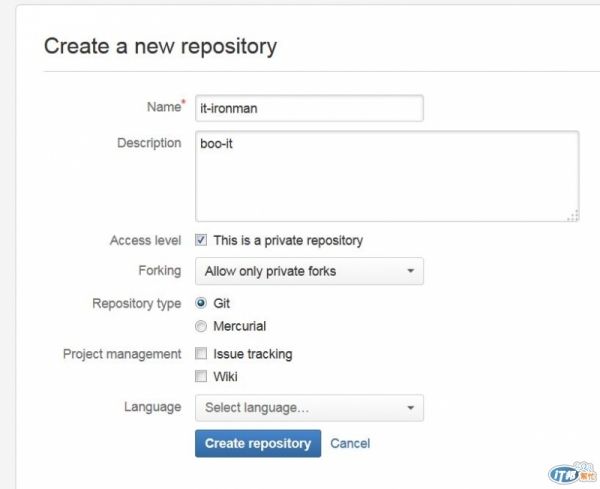This screenshot has width=600, height=489.
Task: Click the Project management label
Action: pyautogui.click(x=122, y=354)
